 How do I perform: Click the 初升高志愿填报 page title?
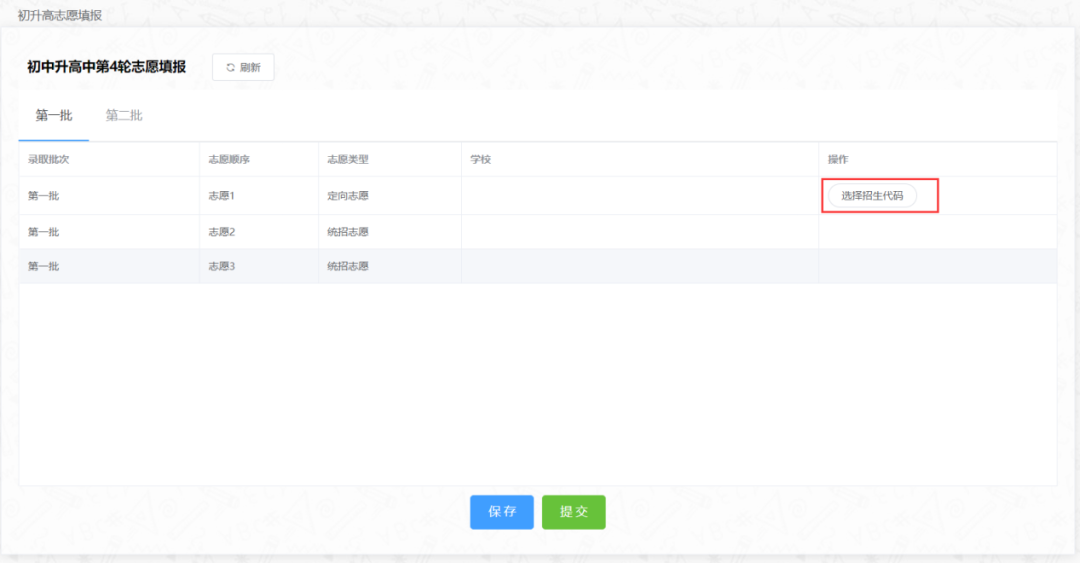pos(60,15)
